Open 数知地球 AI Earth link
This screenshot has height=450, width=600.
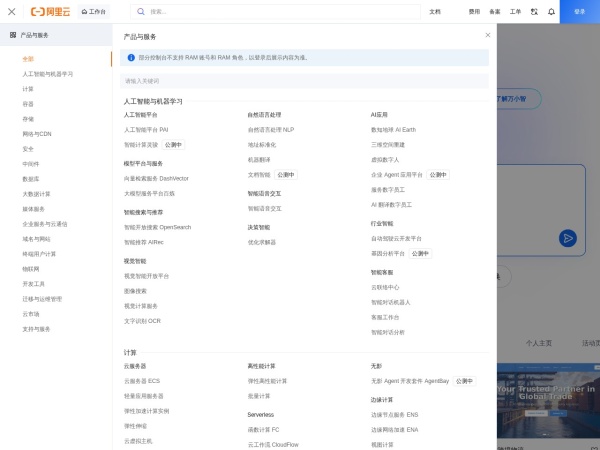pyautogui.click(x=393, y=130)
